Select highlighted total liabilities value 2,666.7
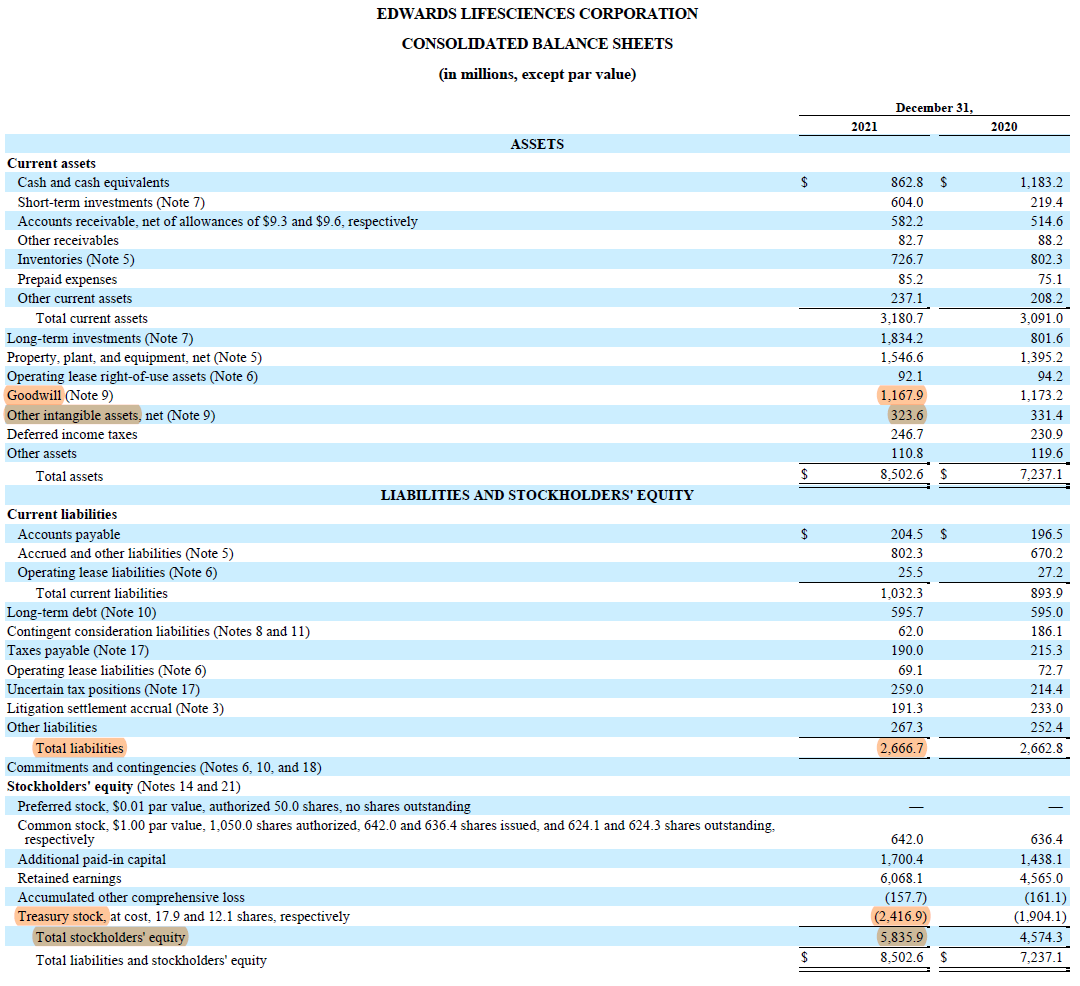The width and height of the screenshot is (1080, 986). 902,748
